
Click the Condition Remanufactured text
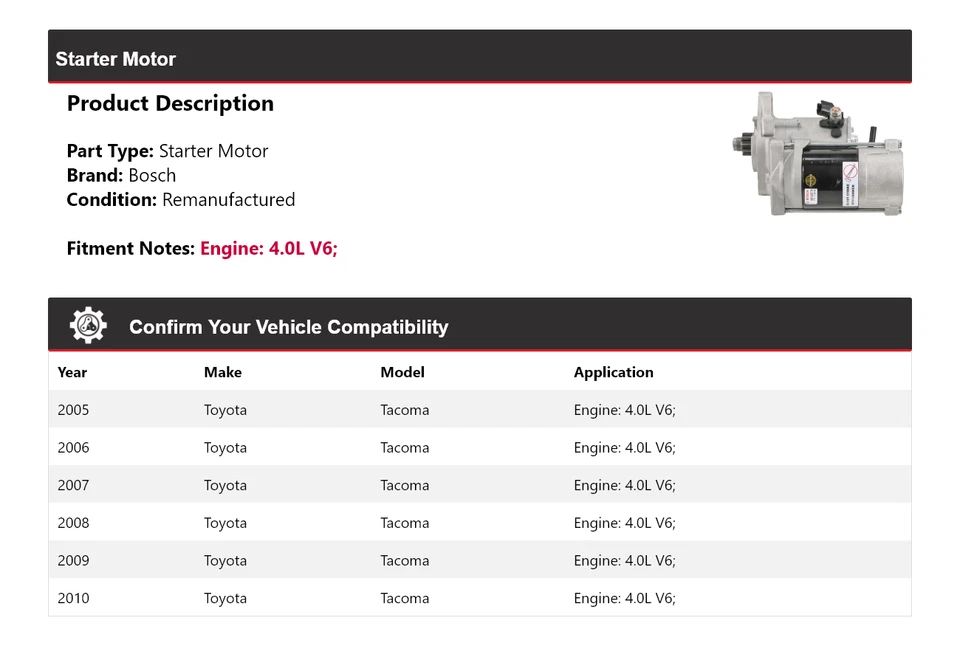[x=180, y=199]
